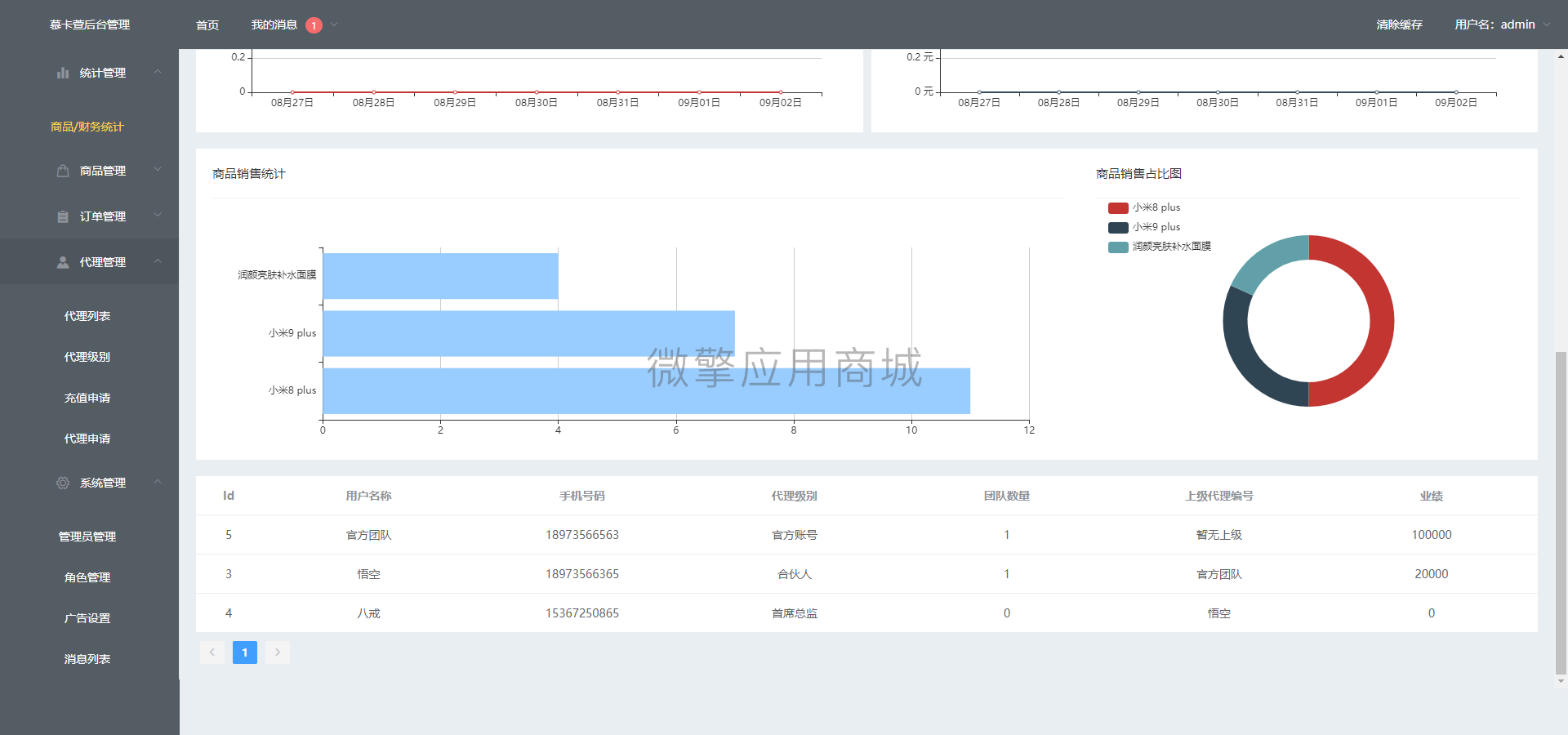
Task: Click the 系统管理 gear icon
Action: click(63, 483)
